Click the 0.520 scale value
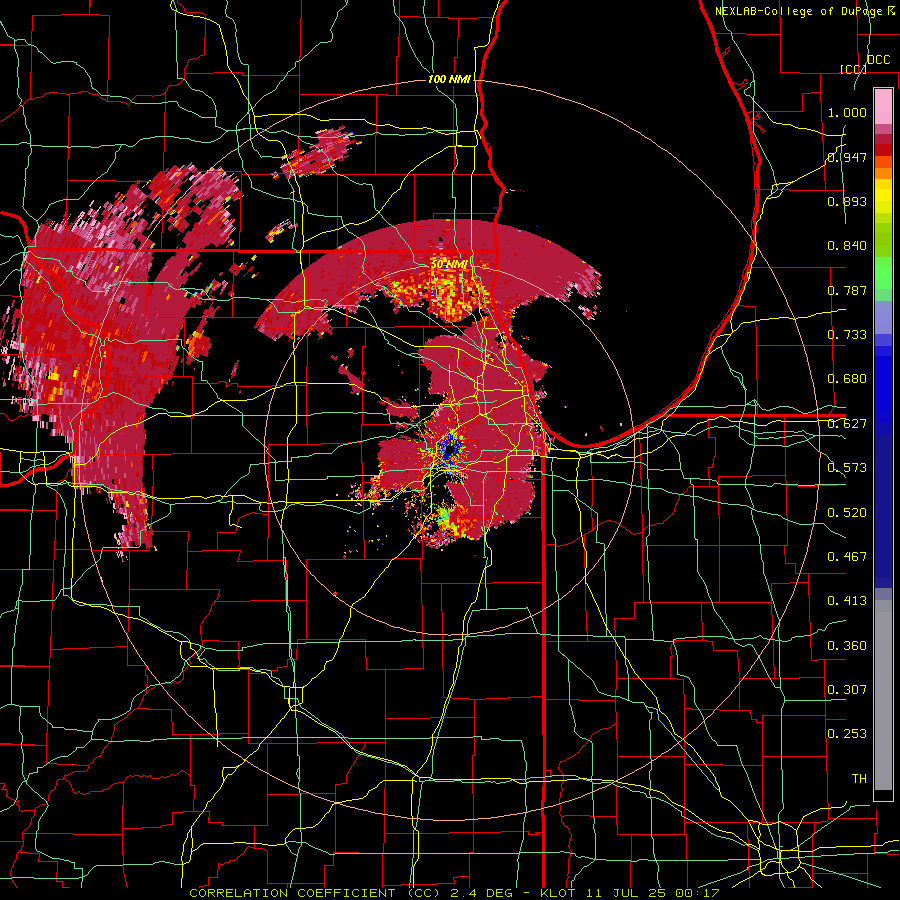Viewport: 900px width, 900px height. [x=847, y=513]
